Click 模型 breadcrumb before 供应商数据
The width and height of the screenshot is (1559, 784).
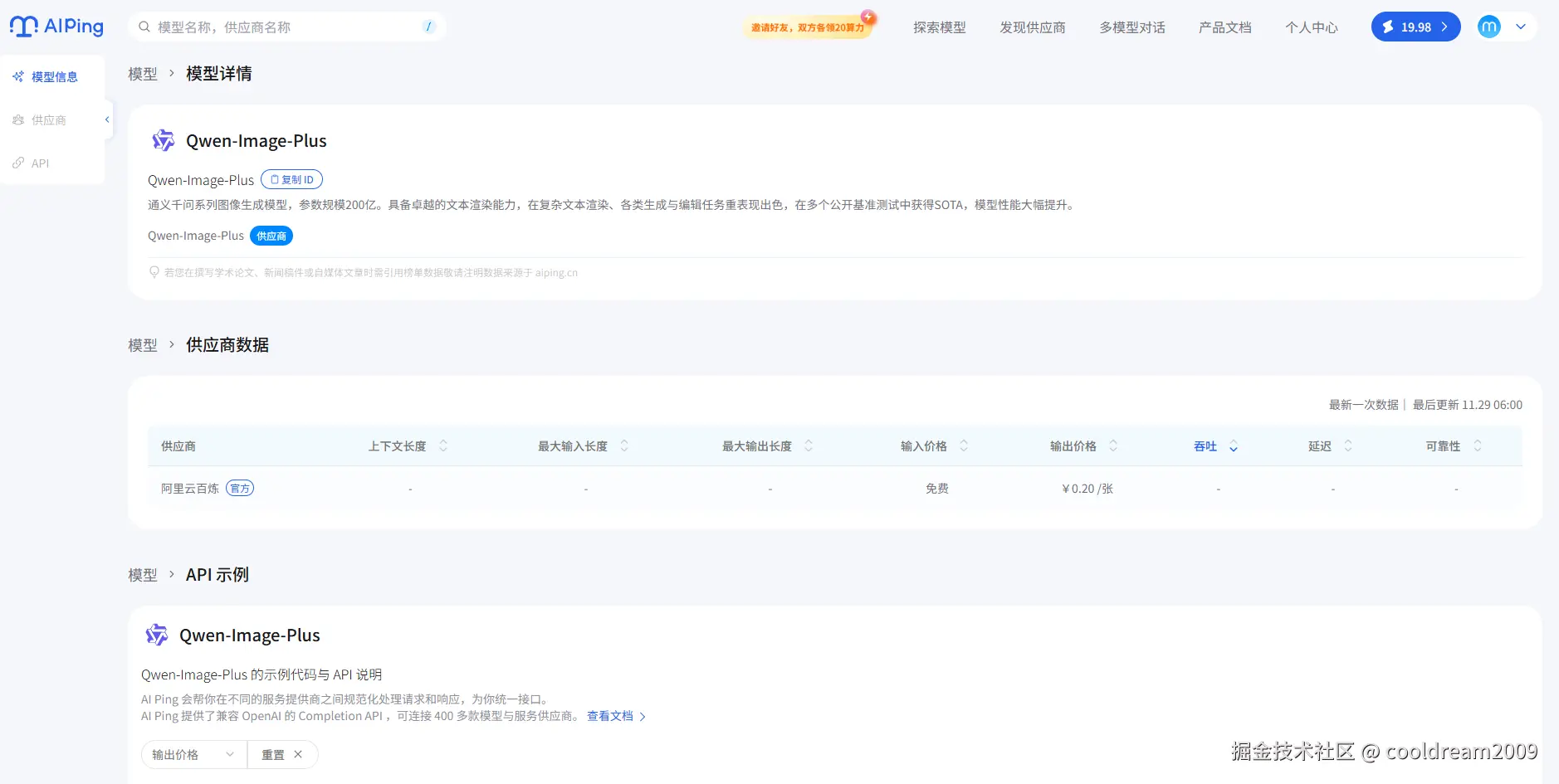143,345
